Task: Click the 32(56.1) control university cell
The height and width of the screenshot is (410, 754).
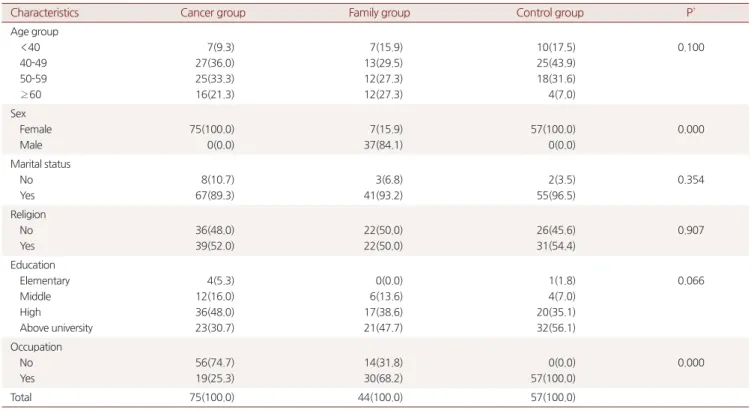Action: [x=556, y=328]
